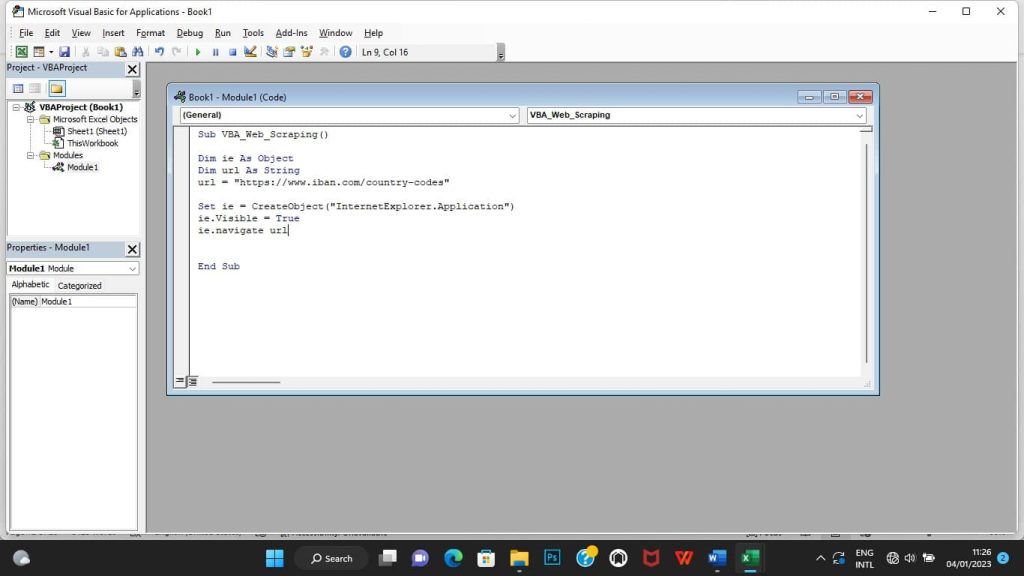Click the Redo toolbar icon
Screen dimensions: 1024x576
(176, 52)
